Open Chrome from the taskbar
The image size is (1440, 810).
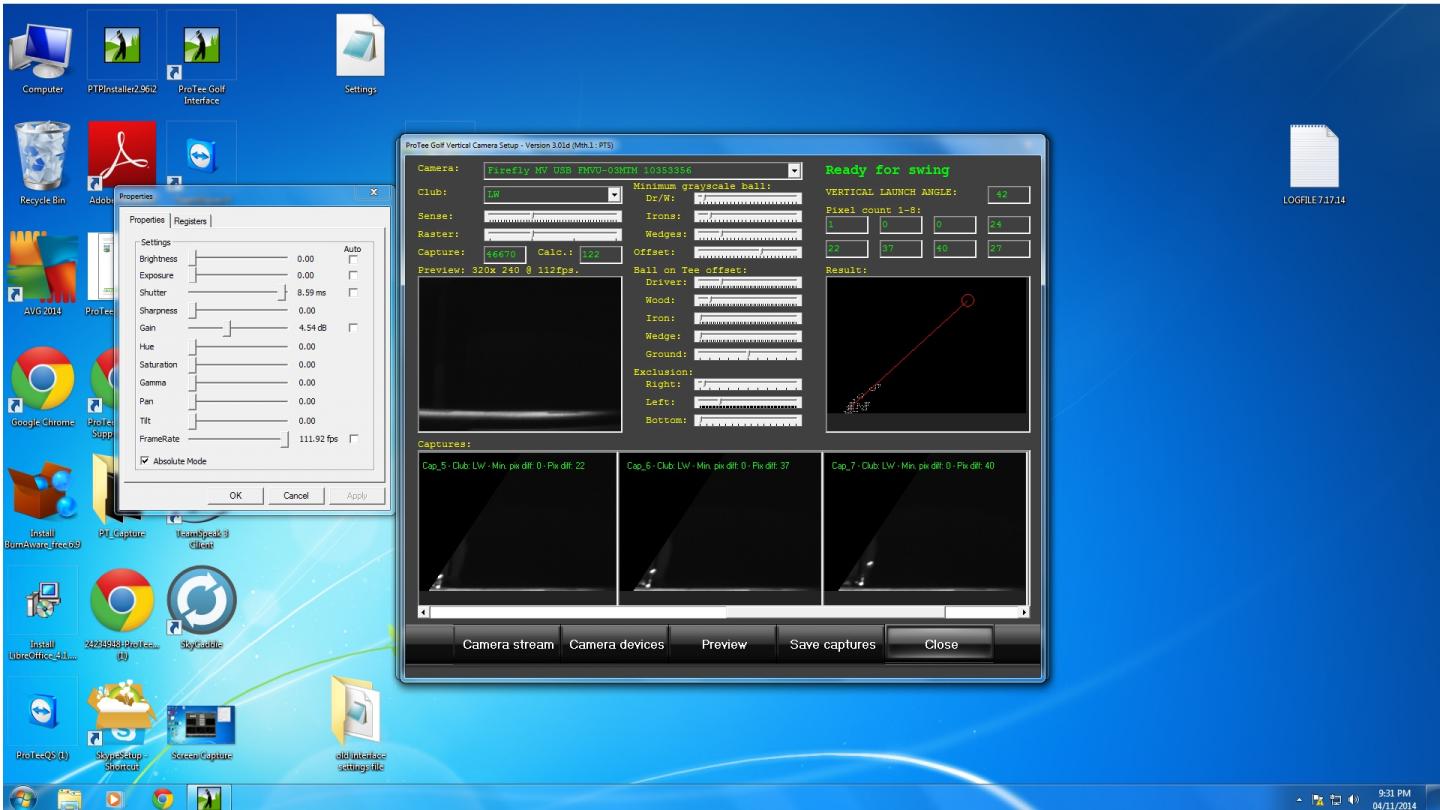pos(162,797)
